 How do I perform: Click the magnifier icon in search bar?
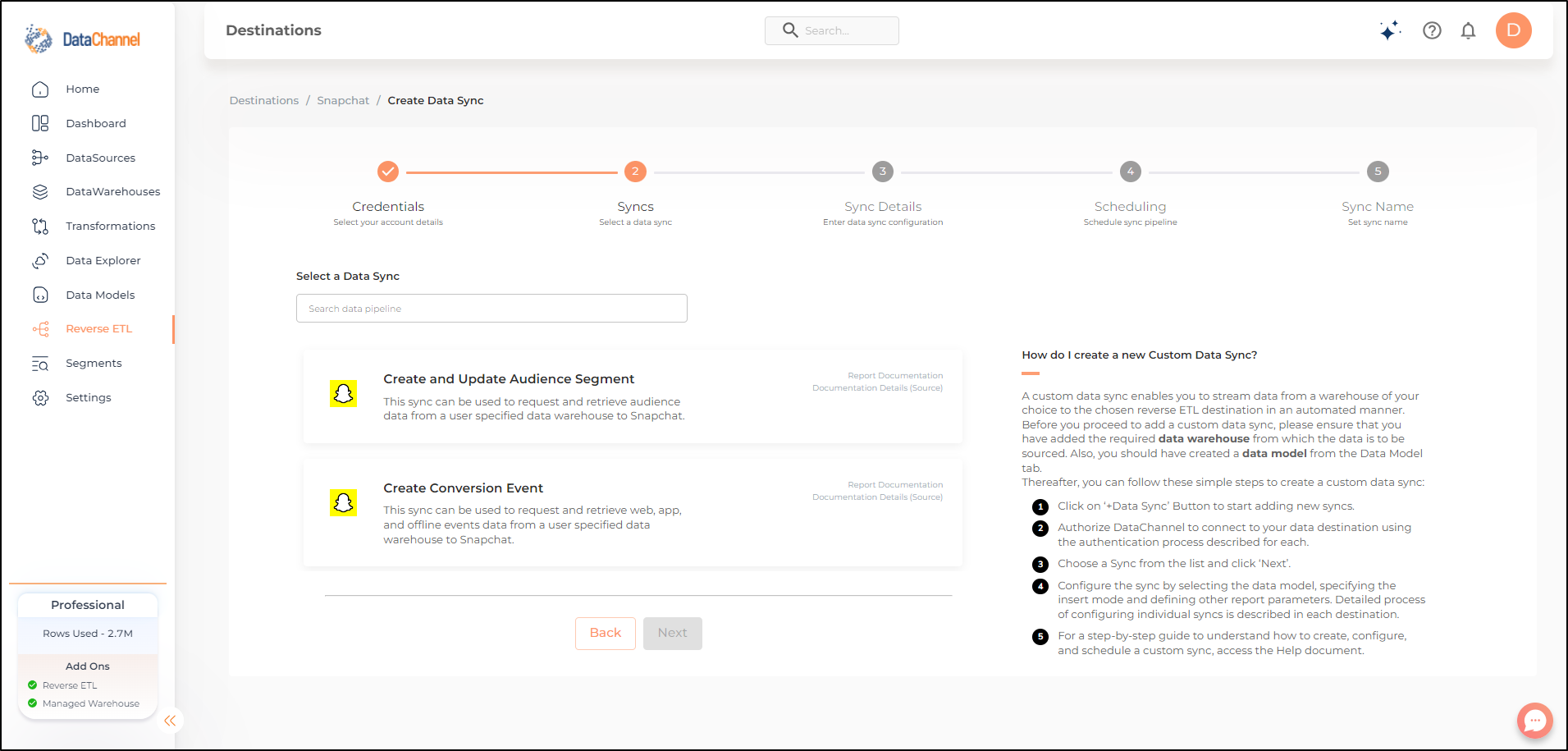[790, 30]
